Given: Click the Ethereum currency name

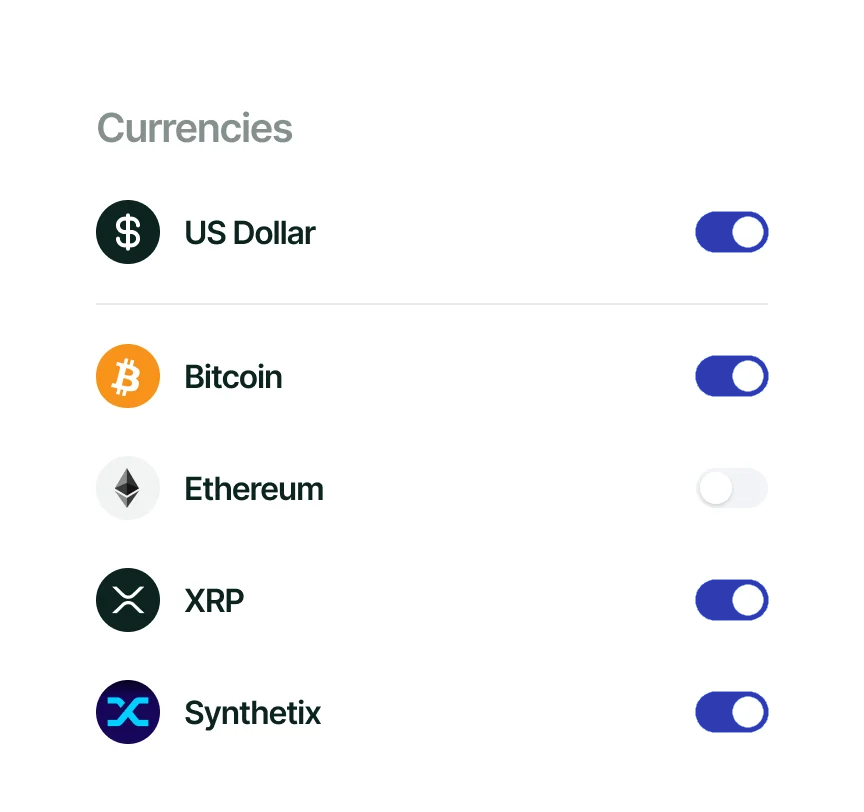Looking at the screenshot, I should click(x=254, y=489).
